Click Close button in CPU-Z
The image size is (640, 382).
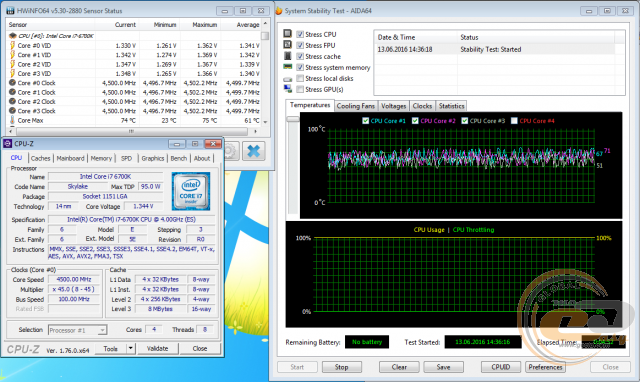coord(200,349)
